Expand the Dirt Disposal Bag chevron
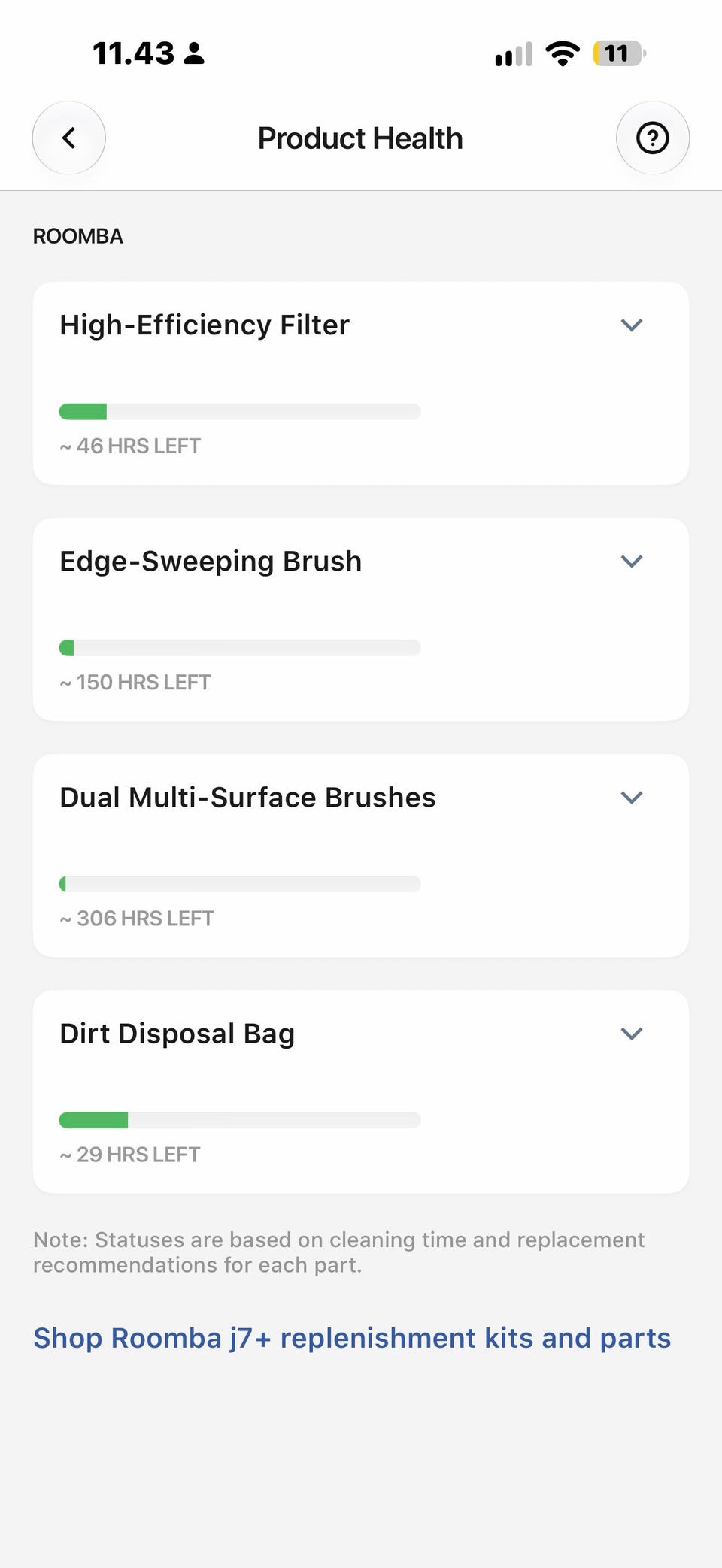Image resolution: width=722 pixels, height=1568 pixels. (x=632, y=1033)
